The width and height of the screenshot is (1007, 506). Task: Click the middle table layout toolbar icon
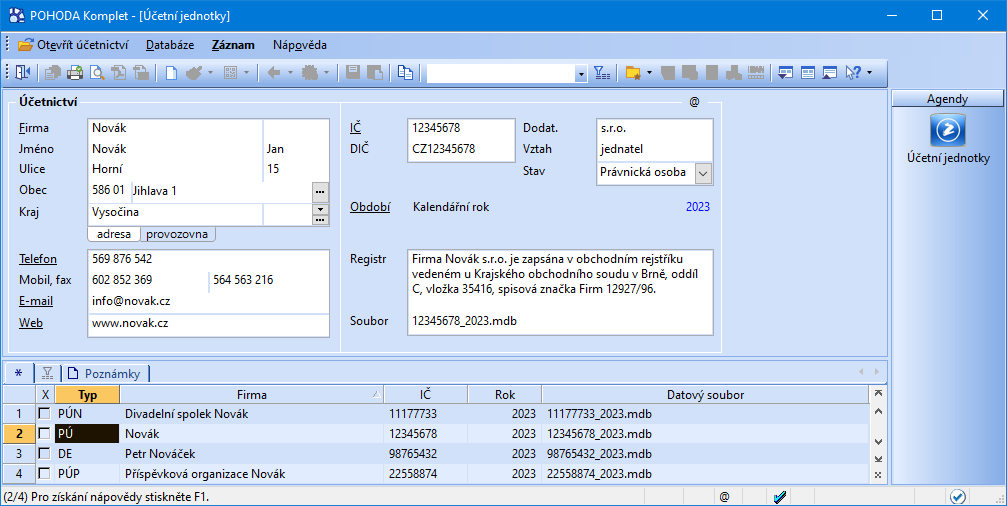[807, 73]
